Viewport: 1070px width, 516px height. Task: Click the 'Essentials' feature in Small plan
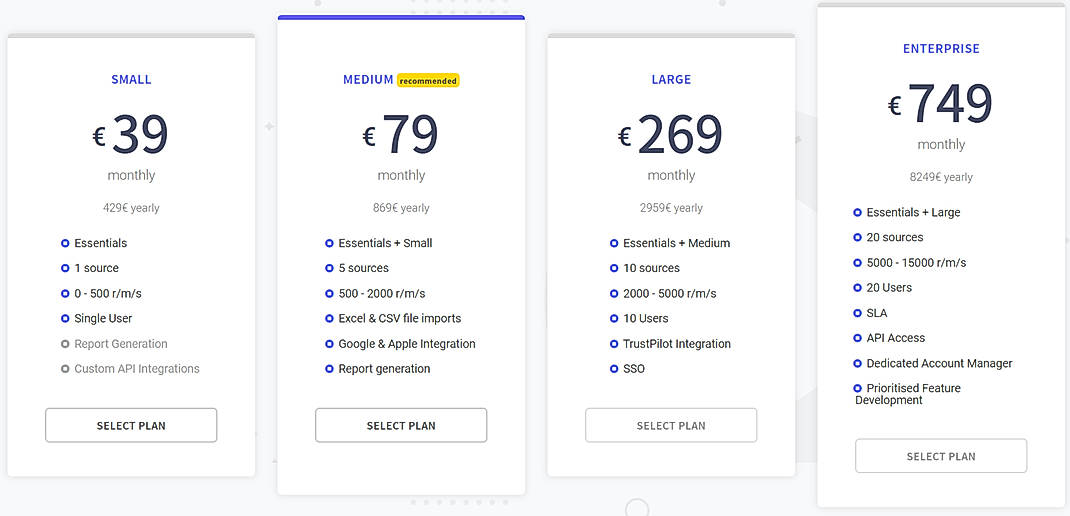coord(100,243)
